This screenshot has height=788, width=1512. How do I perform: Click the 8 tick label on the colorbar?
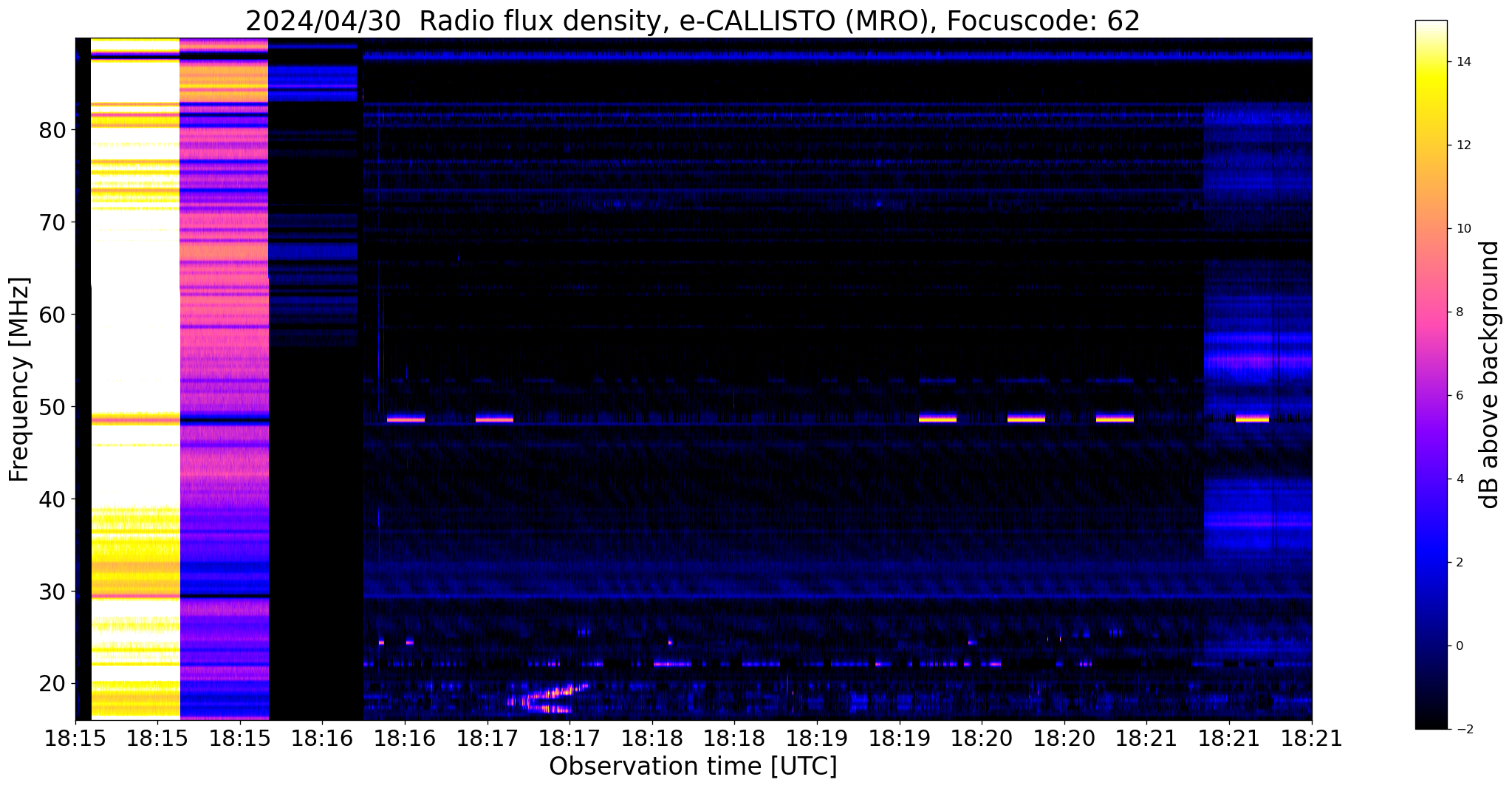[1459, 312]
